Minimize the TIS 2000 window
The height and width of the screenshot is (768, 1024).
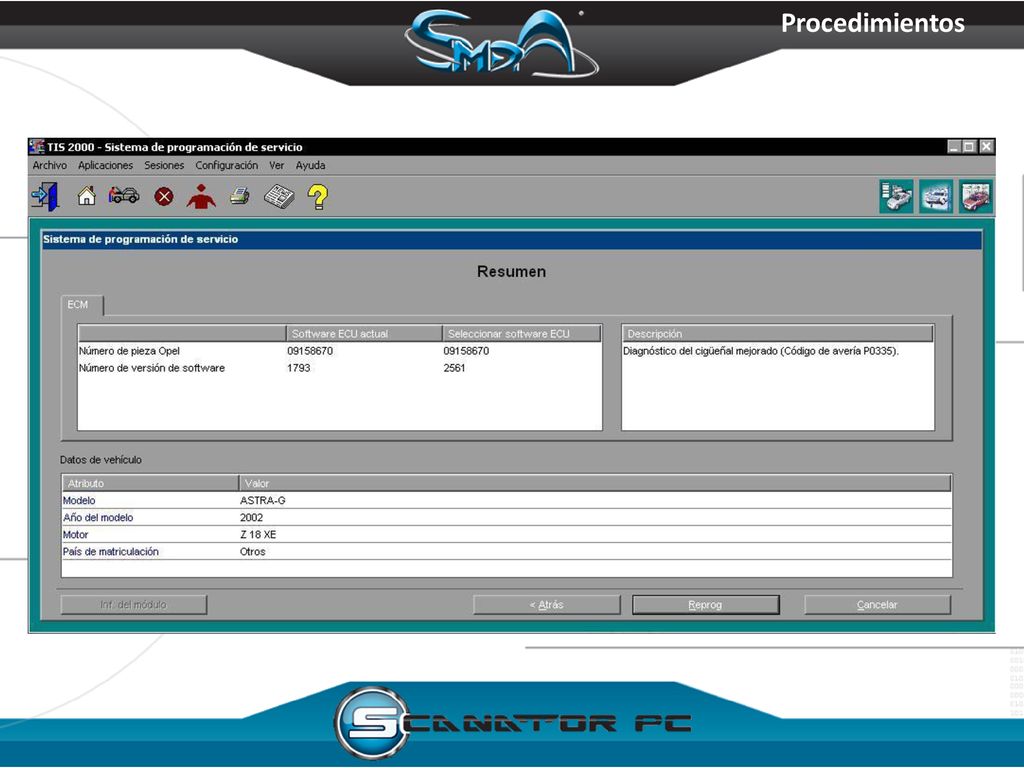pyautogui.click(x=954, y=147)
